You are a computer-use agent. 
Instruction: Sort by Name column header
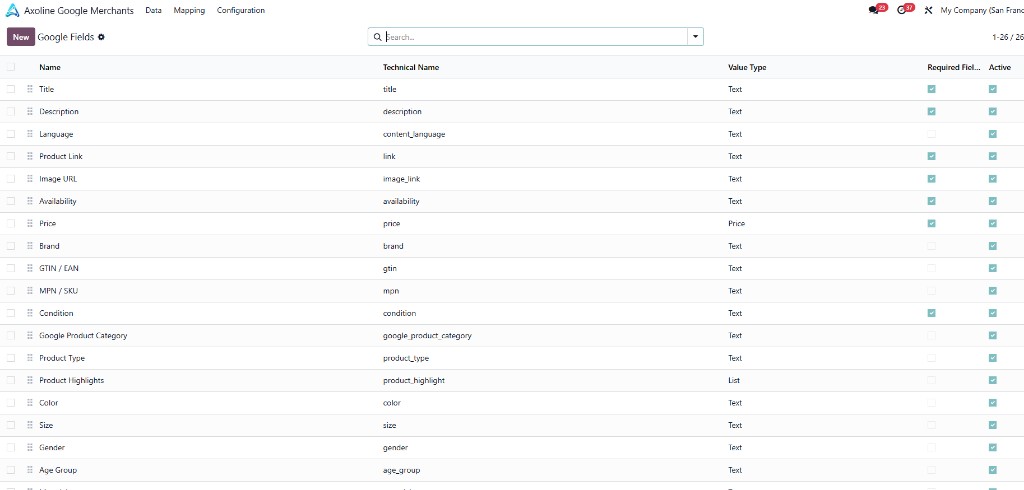click(50, 67)
